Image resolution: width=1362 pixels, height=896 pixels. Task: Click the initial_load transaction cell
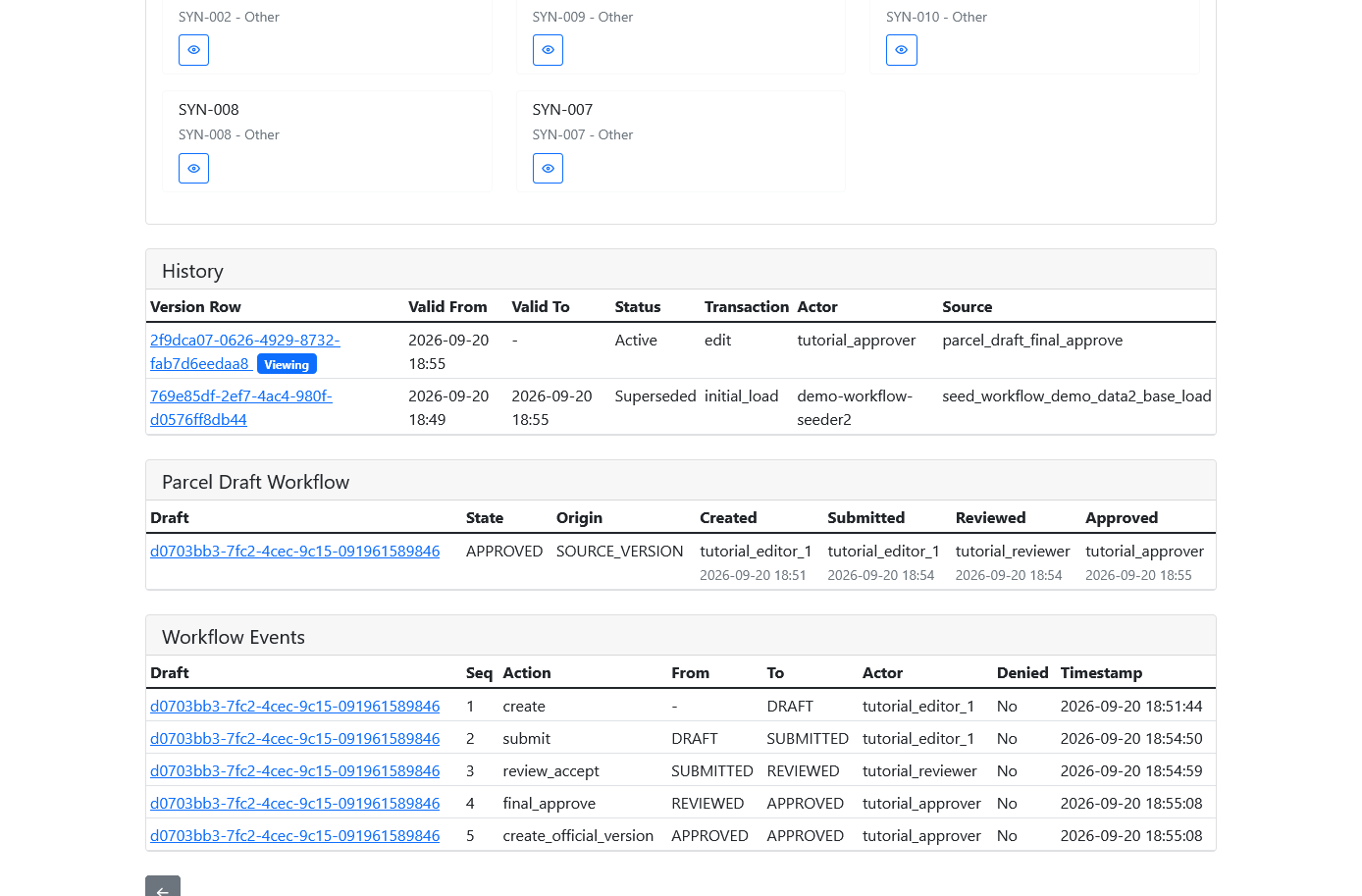(x=741, y=396)
